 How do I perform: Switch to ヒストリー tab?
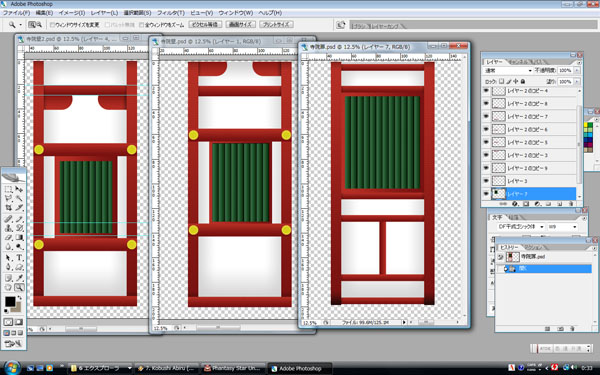point(509,247)
